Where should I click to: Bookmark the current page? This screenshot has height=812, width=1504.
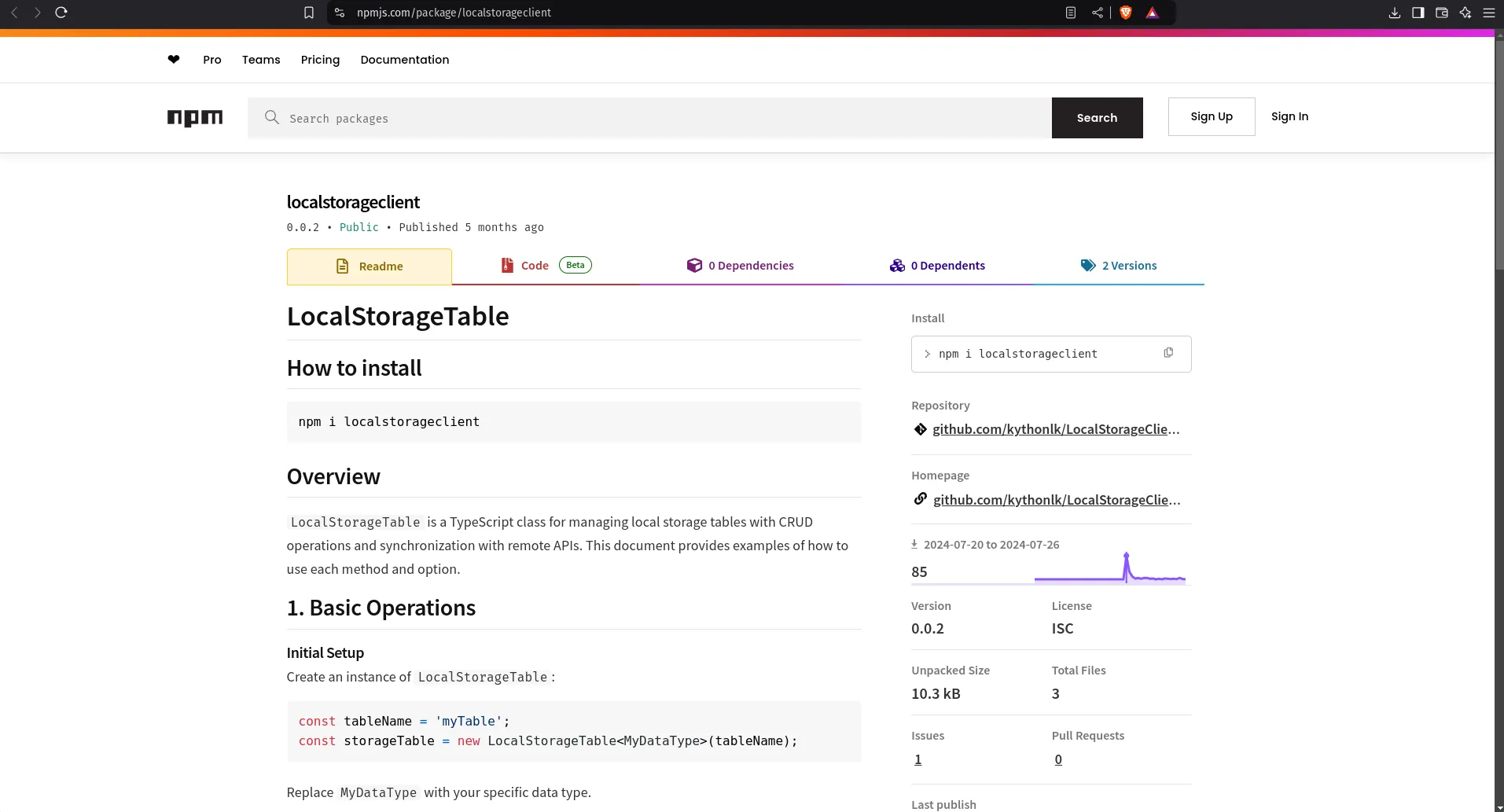(x=308, y=13)
